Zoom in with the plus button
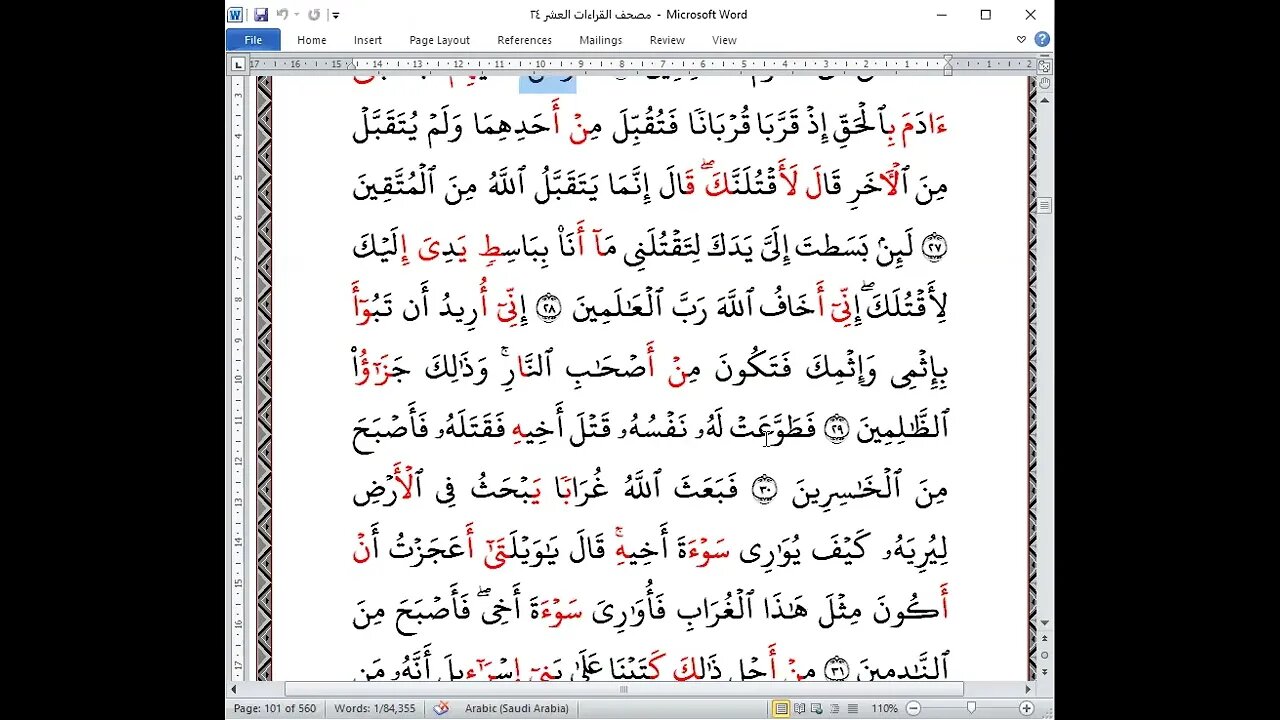The width and height of the screenshot is (1280, 720). [x=1026, y=708]
